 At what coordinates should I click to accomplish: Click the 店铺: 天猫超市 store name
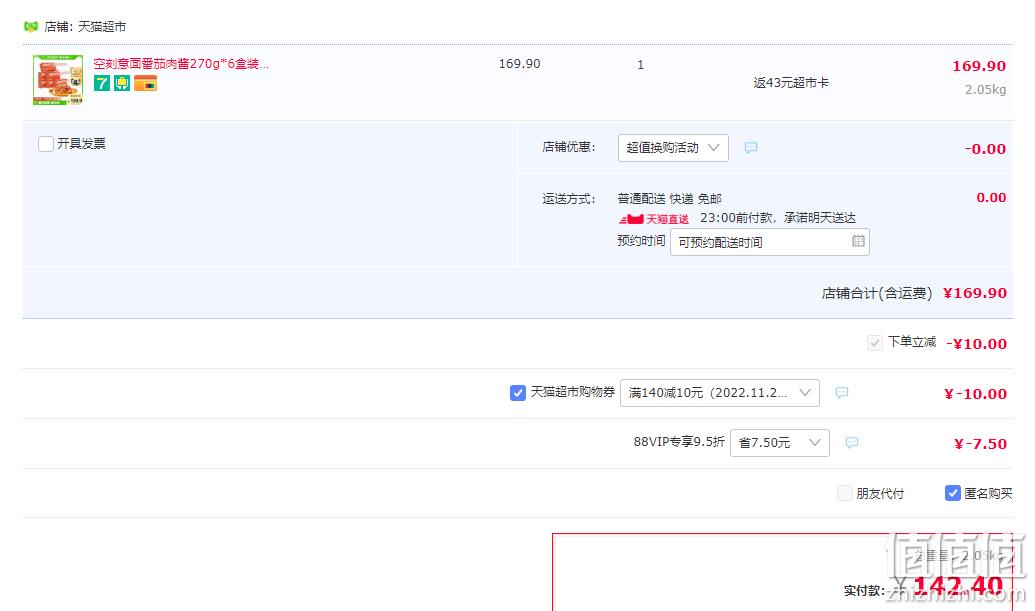[84, 27]
